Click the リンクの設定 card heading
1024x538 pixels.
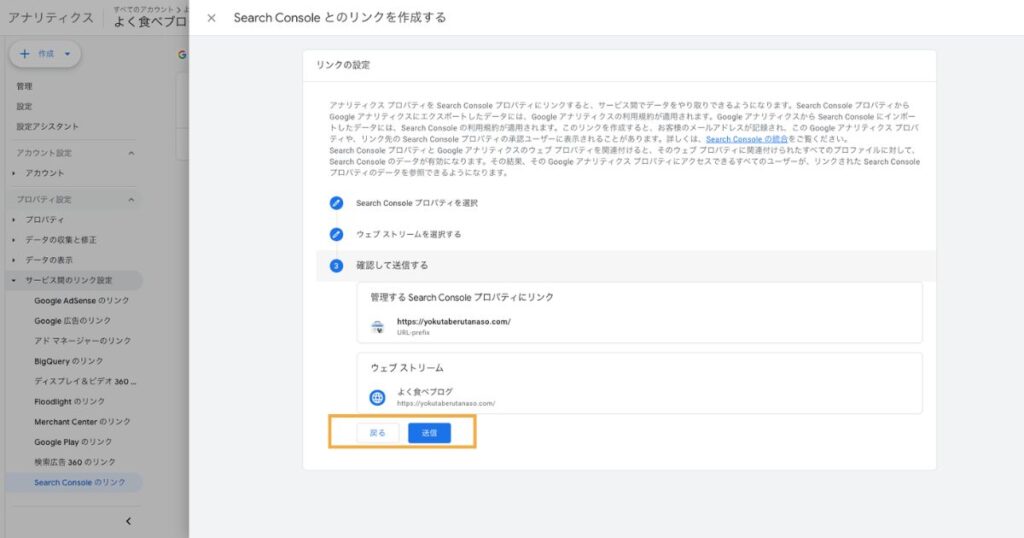pos(343,65)
